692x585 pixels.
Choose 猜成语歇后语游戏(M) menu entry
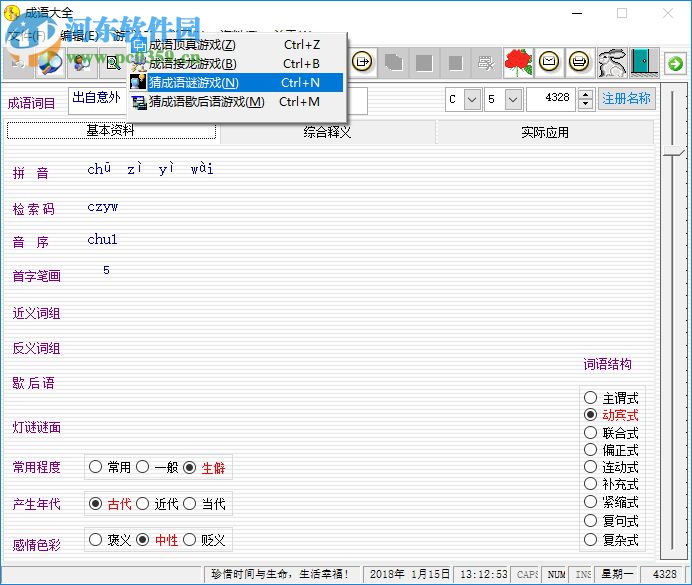pos(236,102)
